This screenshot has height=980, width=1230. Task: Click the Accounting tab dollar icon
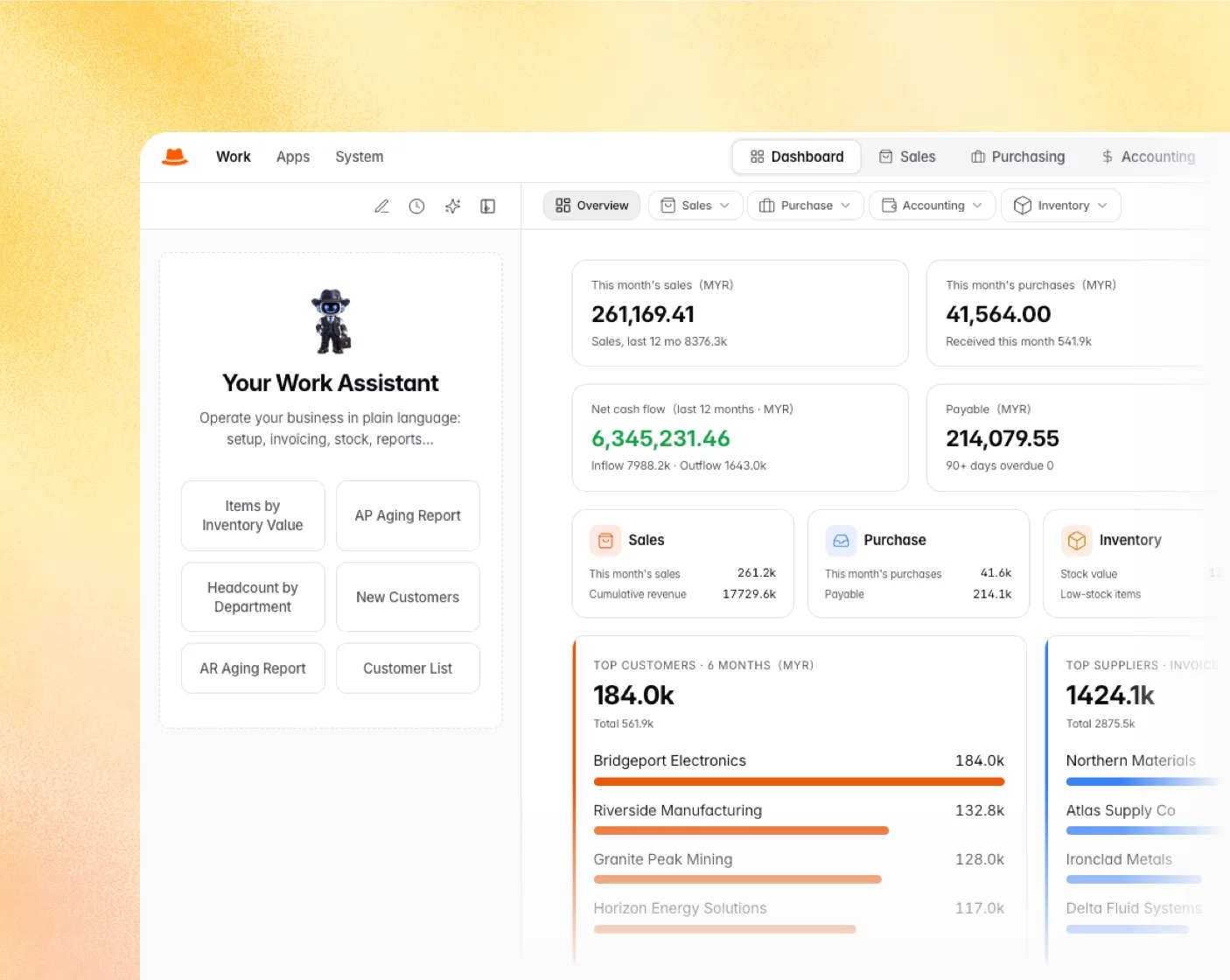click(1108, 157)
